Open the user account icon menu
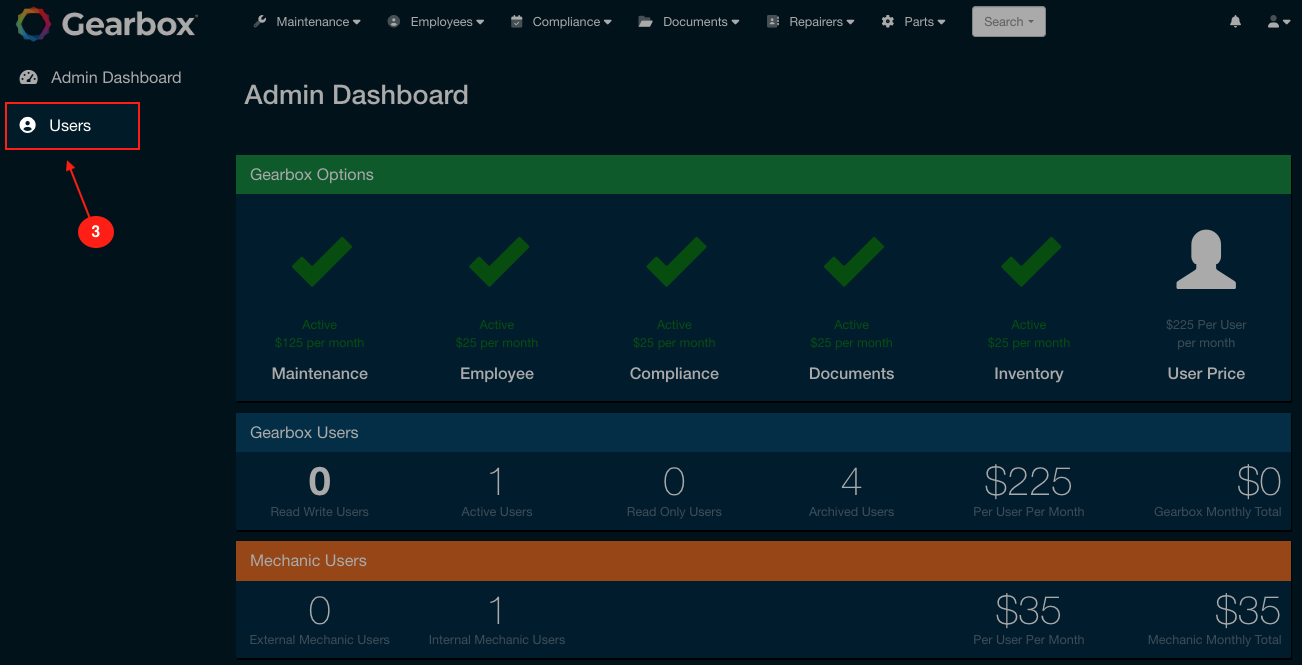The width and height of the screenshot is (1302, 665). pyautogui.click(x=1278, y=21)
